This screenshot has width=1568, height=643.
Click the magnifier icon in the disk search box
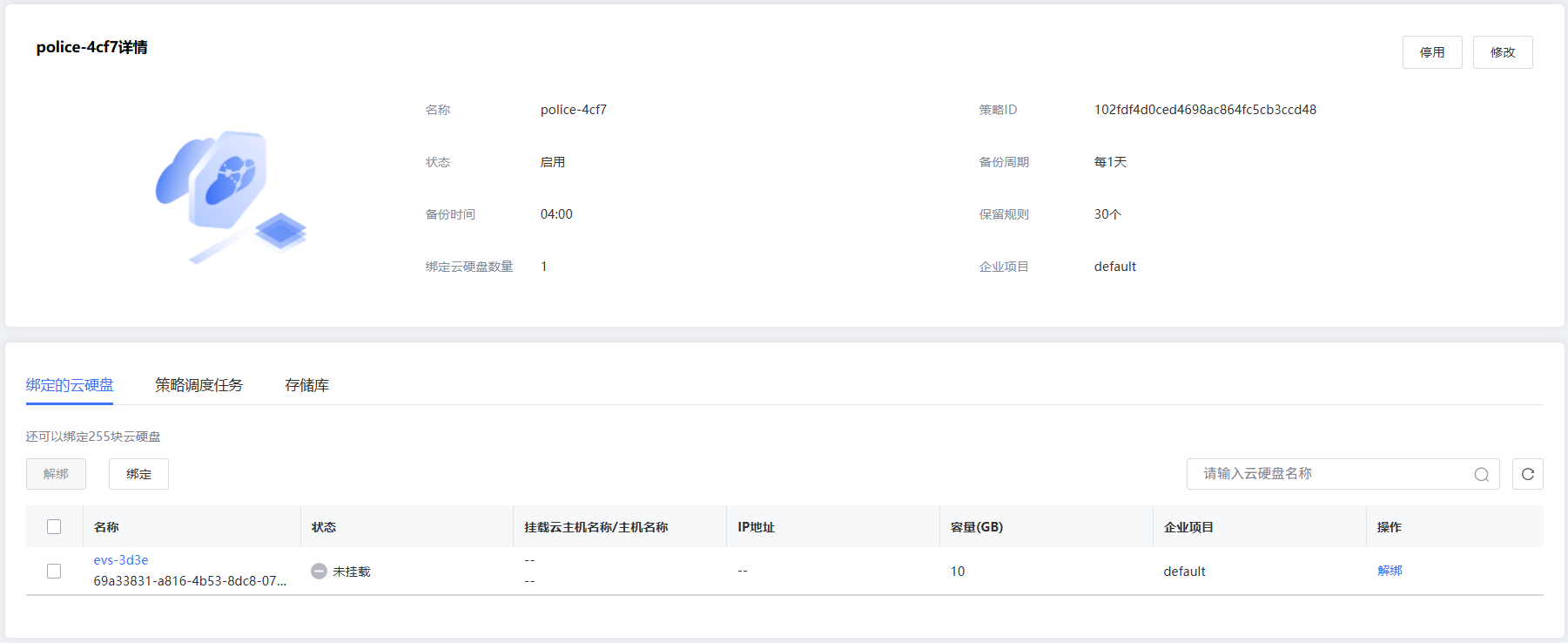tap(1481, 475)
